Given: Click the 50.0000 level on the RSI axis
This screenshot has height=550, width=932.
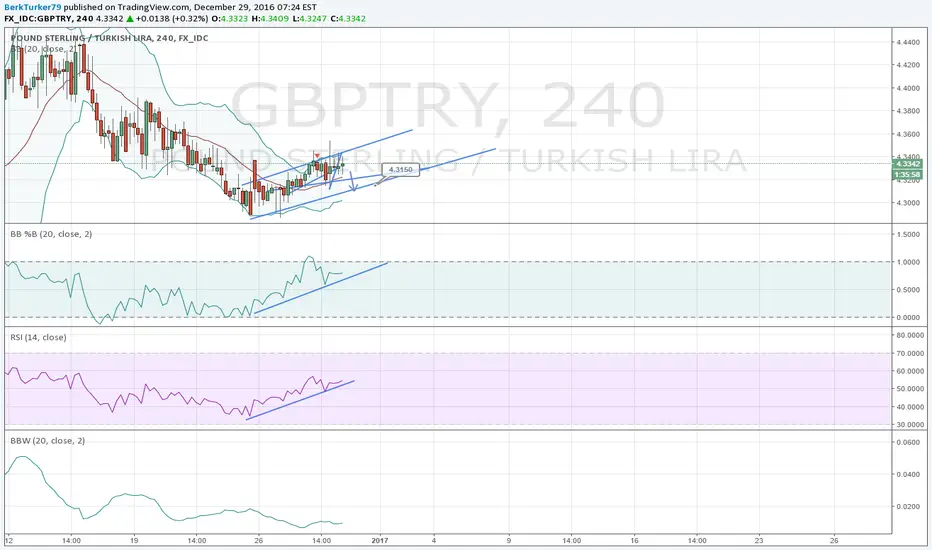Looking at the screenshot, I should pos(909,389).
